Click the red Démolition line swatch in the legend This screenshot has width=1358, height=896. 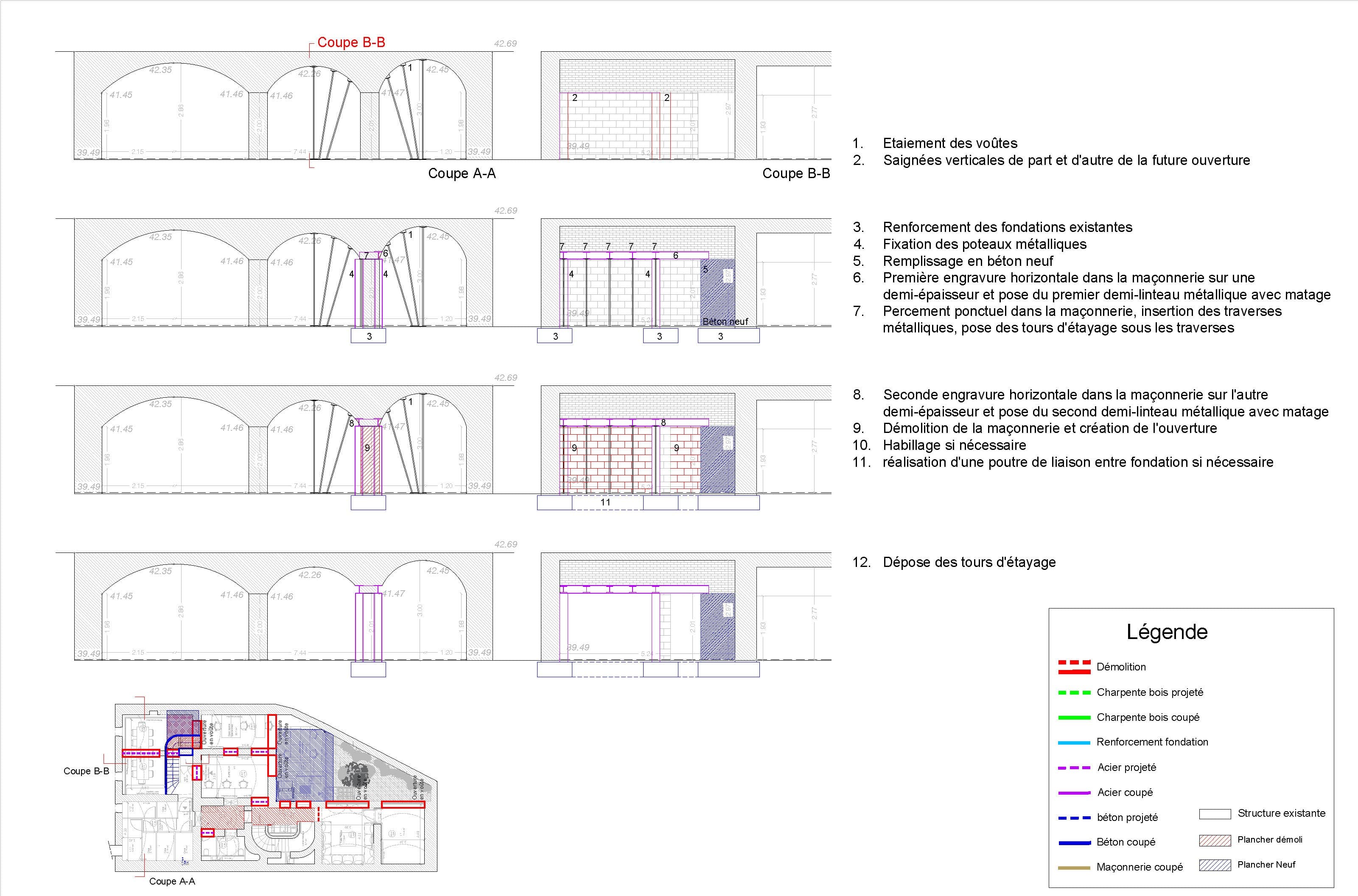click(x=1075, y=667)
